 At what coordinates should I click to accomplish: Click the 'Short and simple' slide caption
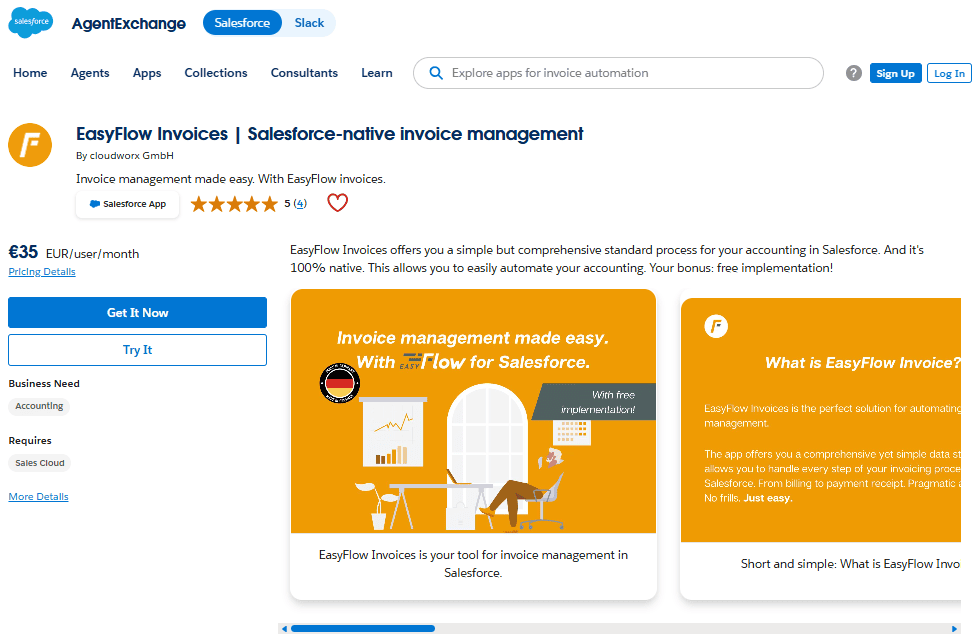point(850,564)
